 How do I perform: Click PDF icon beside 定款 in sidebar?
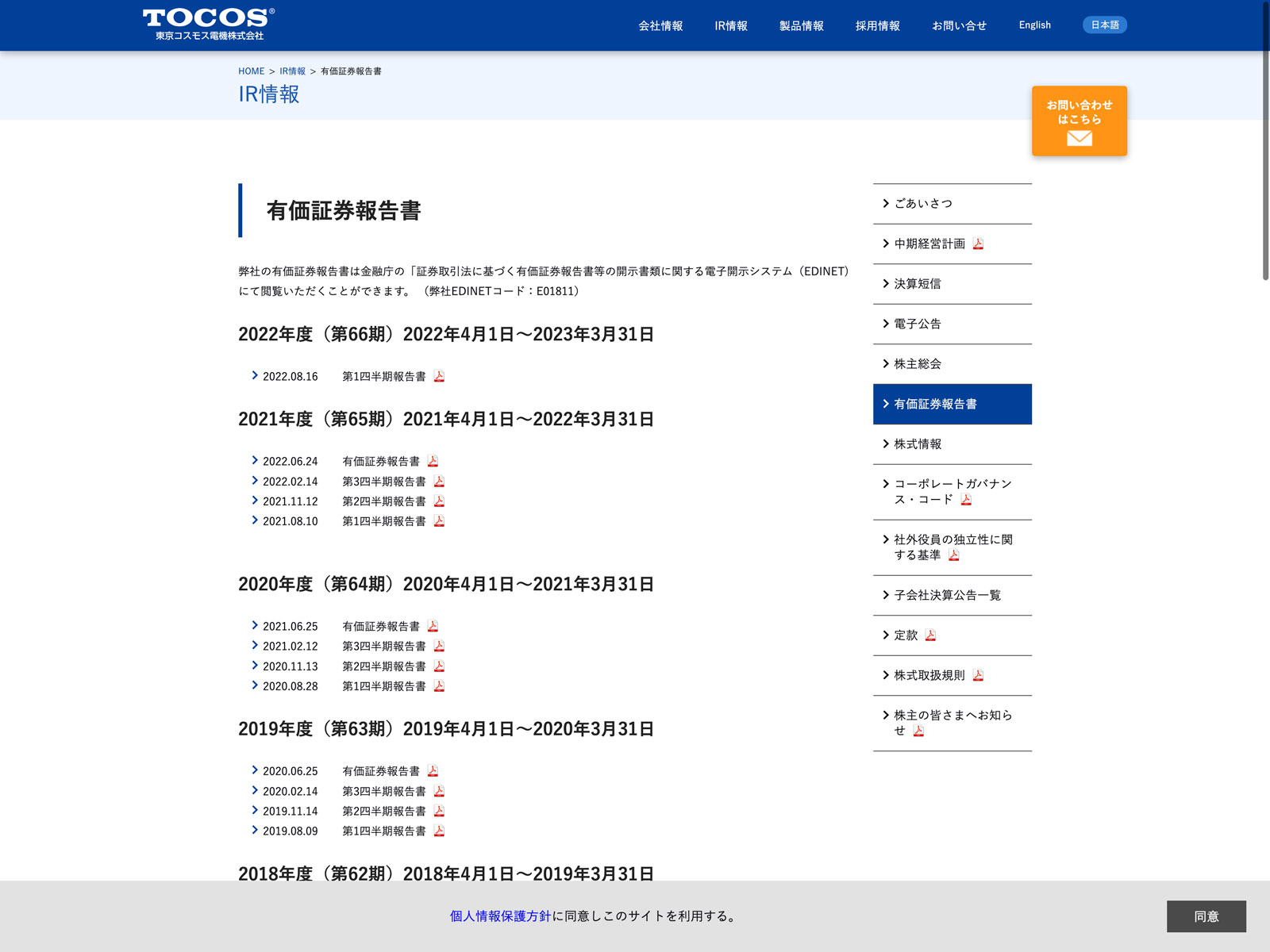pos(930,635)
